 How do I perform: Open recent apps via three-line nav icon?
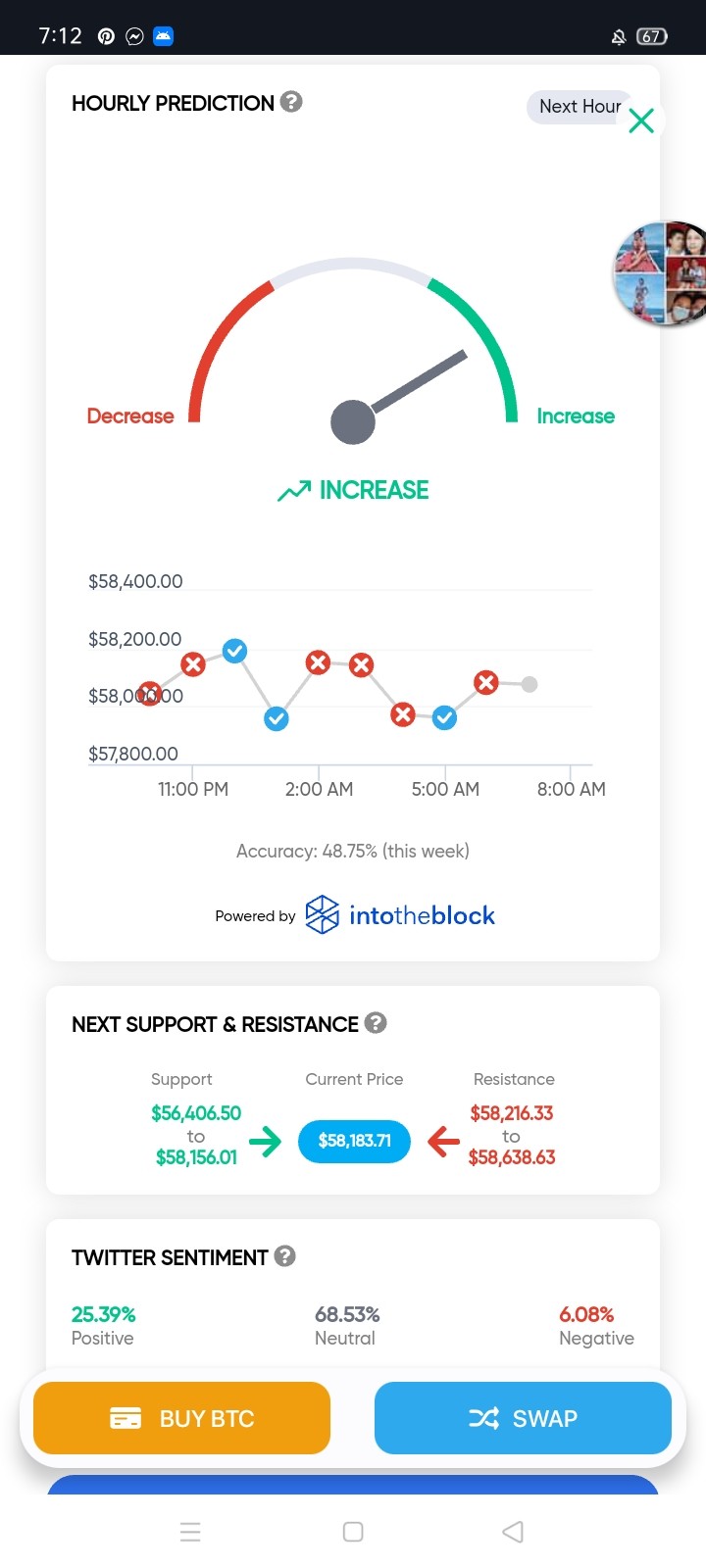coord(191,1532)
